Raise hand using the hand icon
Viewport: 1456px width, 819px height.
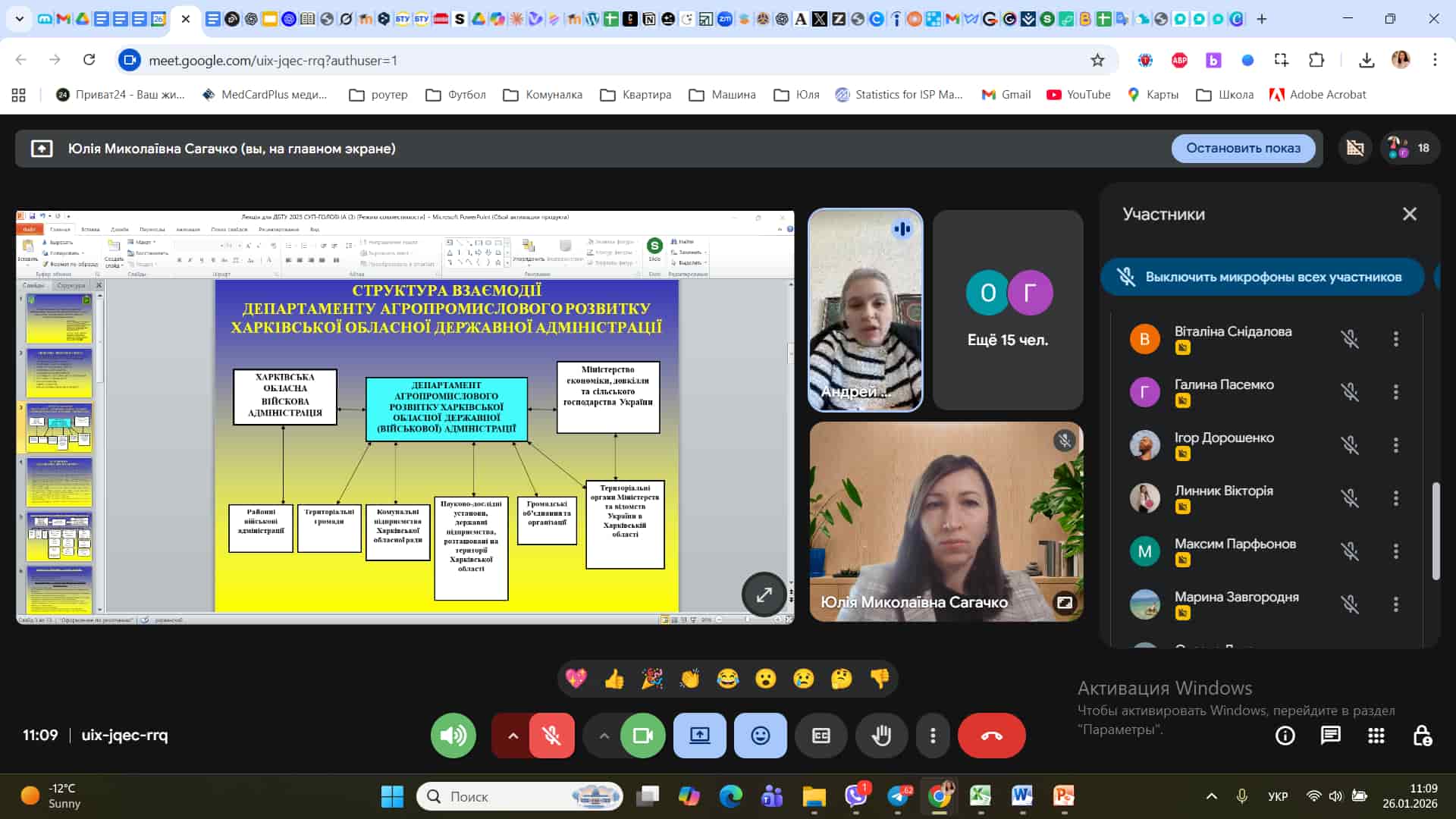coord(881,736)
